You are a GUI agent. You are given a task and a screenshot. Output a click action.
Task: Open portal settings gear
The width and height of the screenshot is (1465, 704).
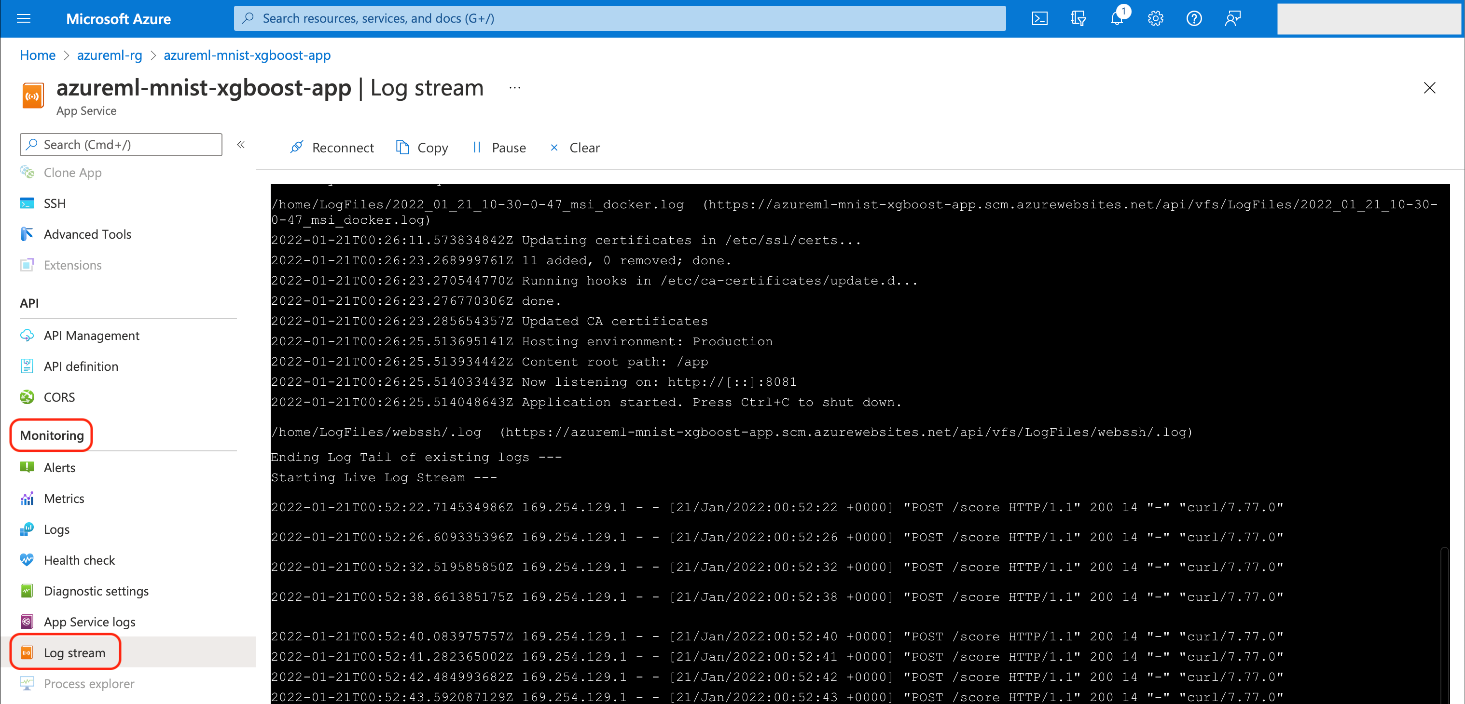(1155, 18)
